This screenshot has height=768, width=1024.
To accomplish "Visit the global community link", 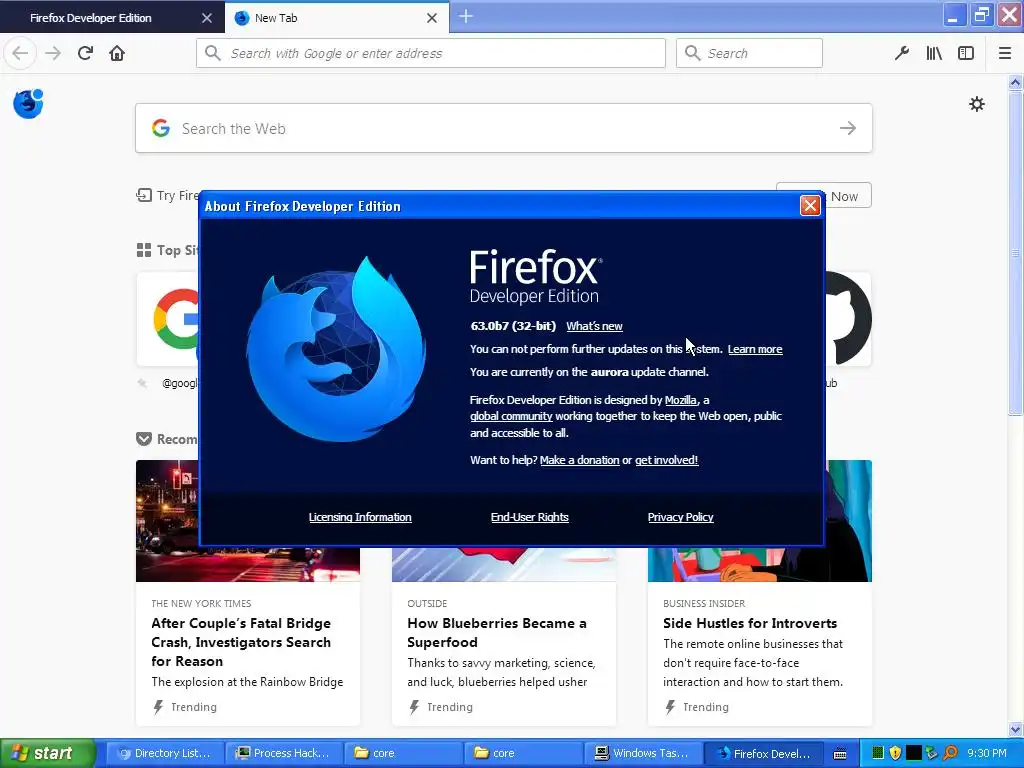I will tap(511, 416).
